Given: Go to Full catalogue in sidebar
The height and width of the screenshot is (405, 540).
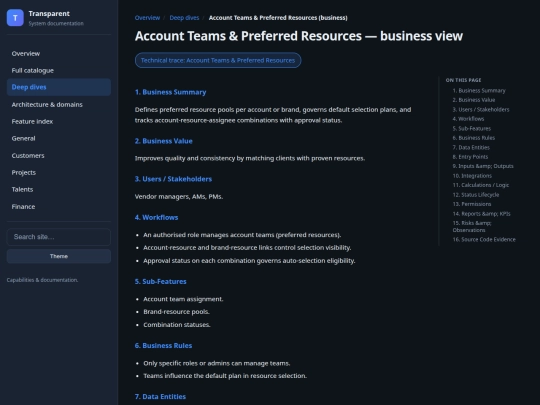Looking at the screenshot, I should click(59, 71).
